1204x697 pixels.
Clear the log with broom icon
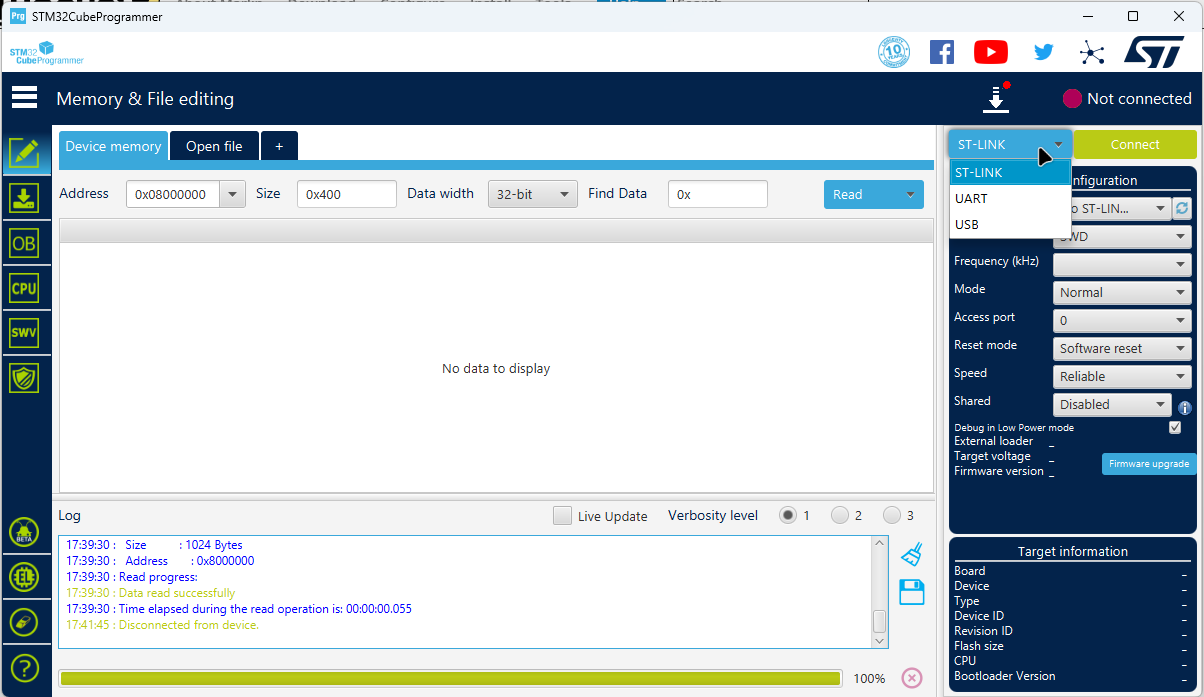pos(911,554)
